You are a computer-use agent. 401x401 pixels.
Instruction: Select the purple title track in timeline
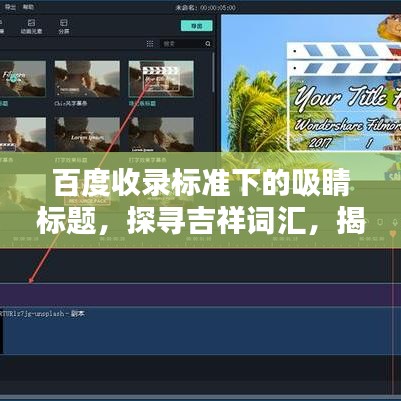(x=200, y=295)
